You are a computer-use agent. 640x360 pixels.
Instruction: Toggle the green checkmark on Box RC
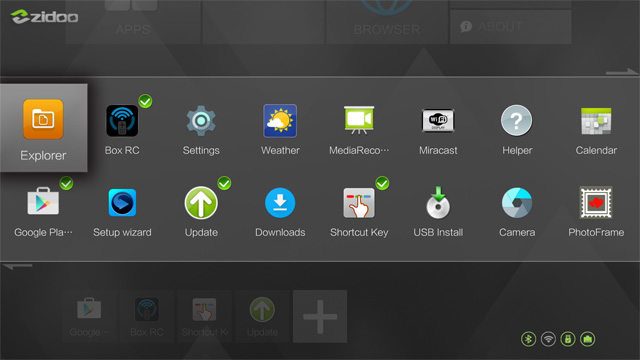pyautogui.click(x=145, y=101)
